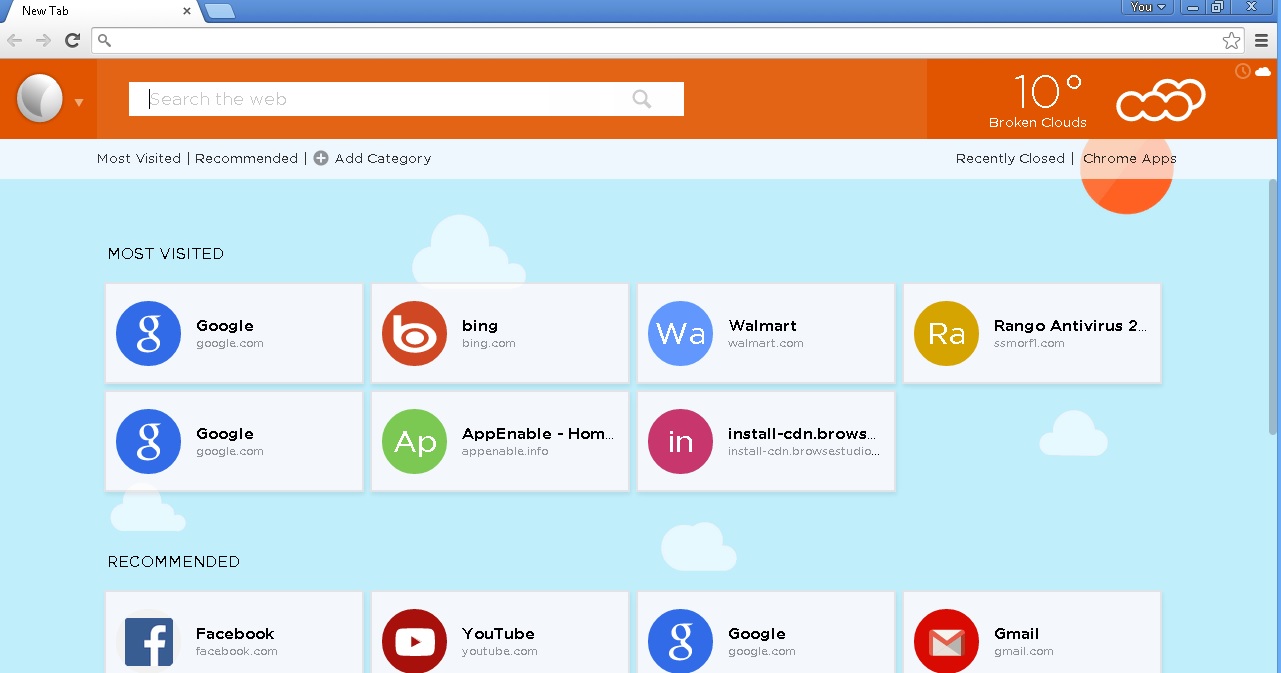This screenshot has height=673, width=1281.
Task: Click the Broken Clouds weather label
Action: 1038,123
